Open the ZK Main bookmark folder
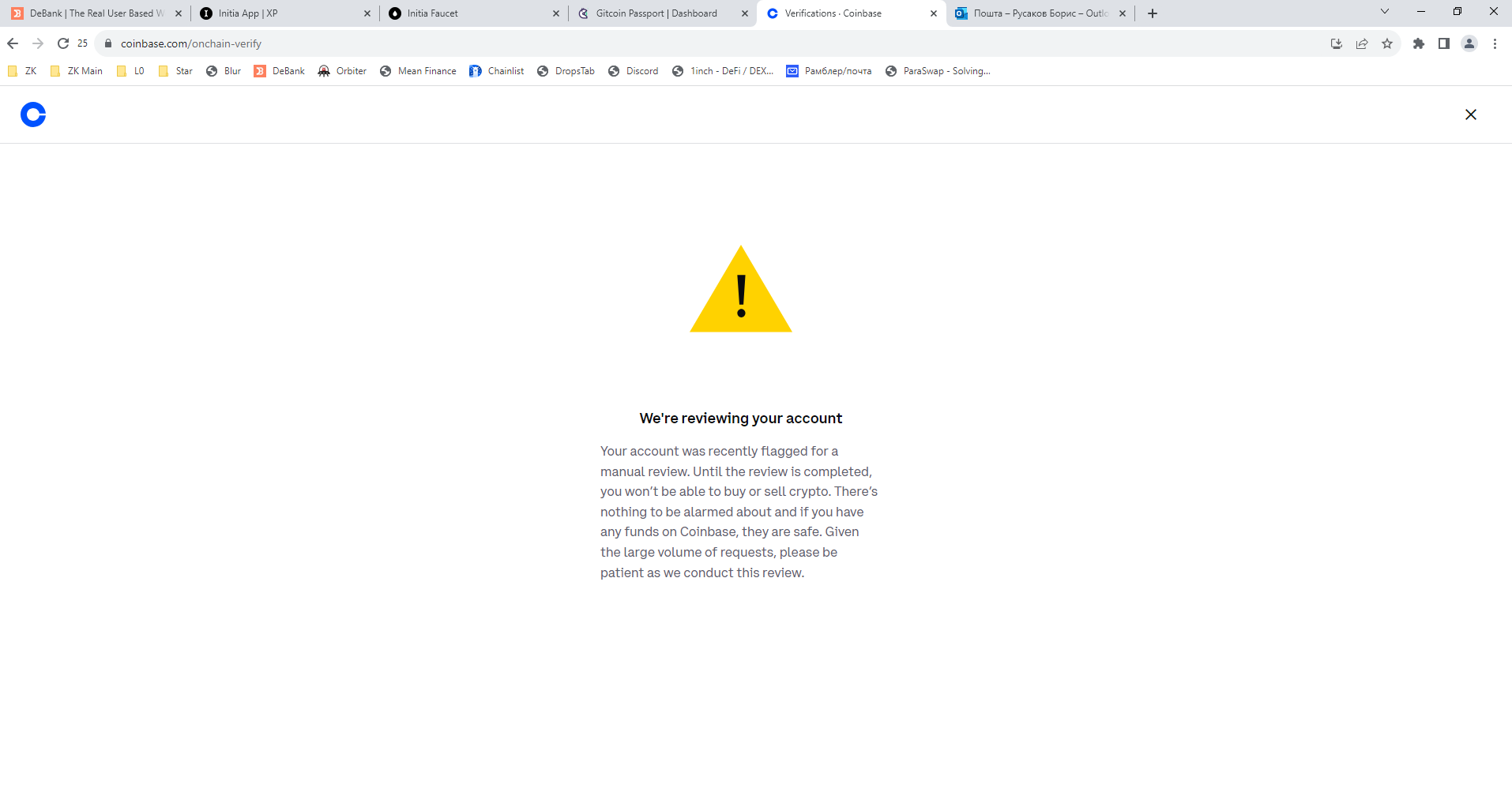1512x792 pixels. [77, 71]
